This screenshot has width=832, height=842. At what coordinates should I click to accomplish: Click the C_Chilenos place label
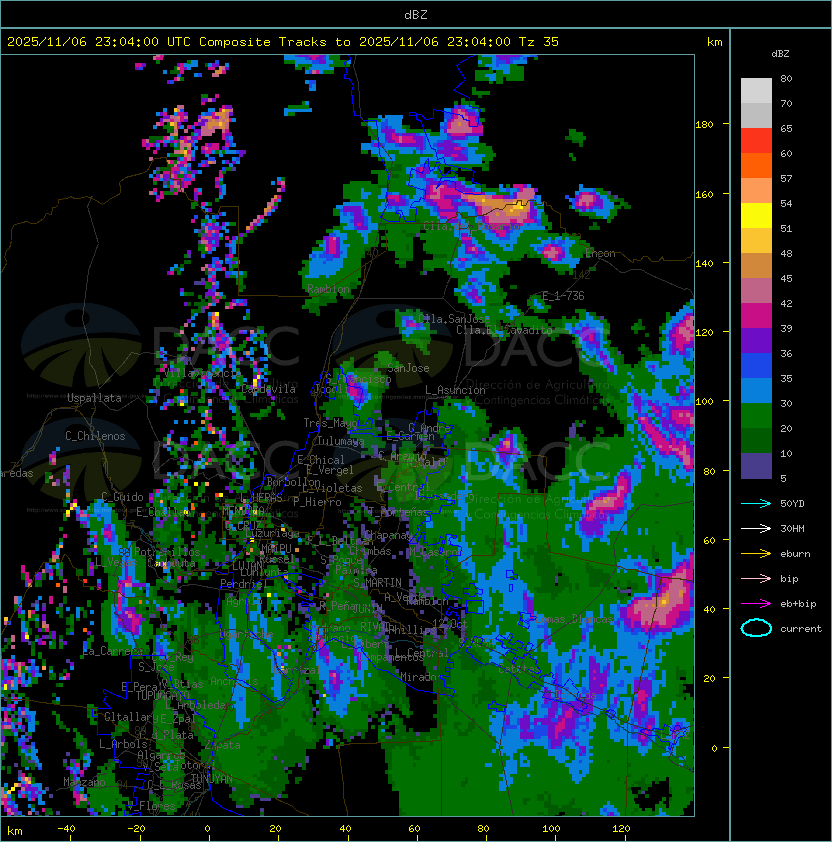[x=95, y=436]
